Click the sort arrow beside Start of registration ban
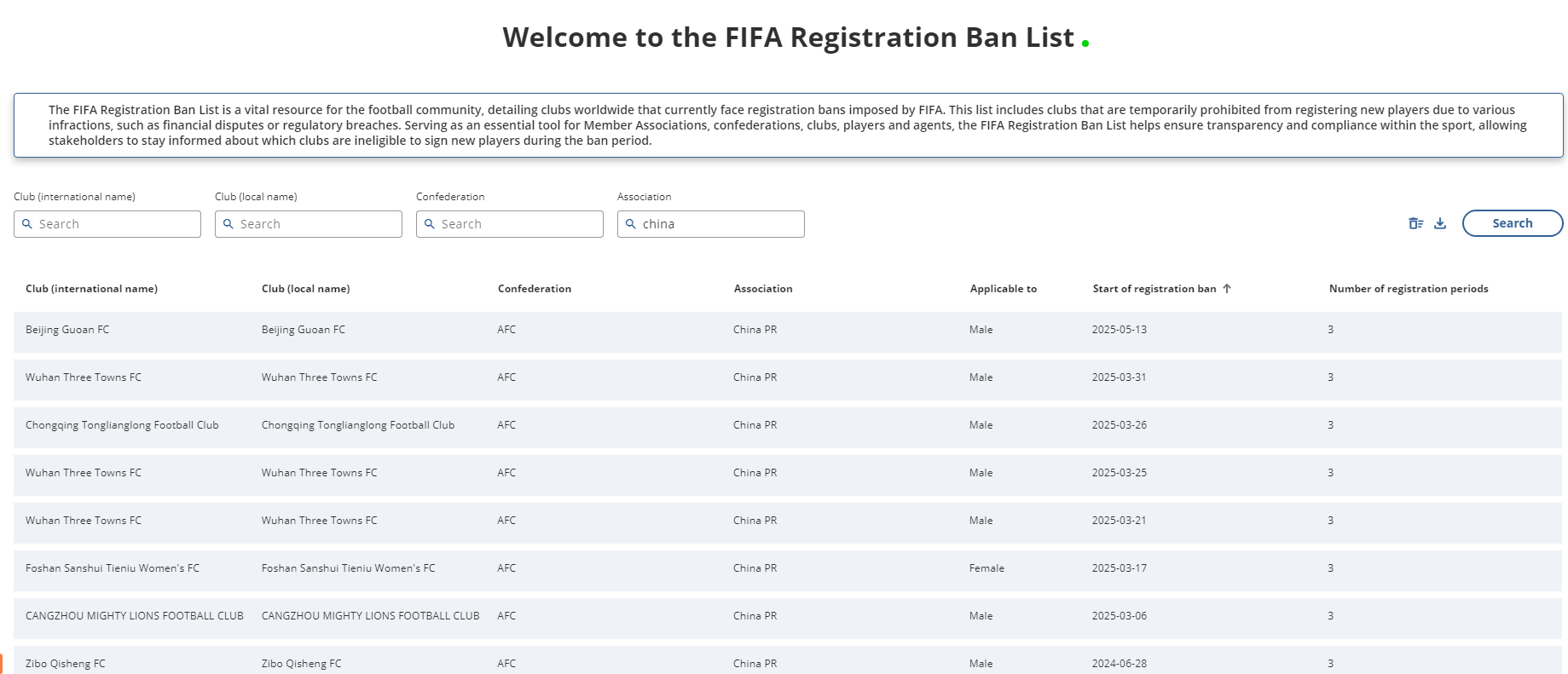This screenshot has height=674, width=1568. click(x=1227, y=289)
